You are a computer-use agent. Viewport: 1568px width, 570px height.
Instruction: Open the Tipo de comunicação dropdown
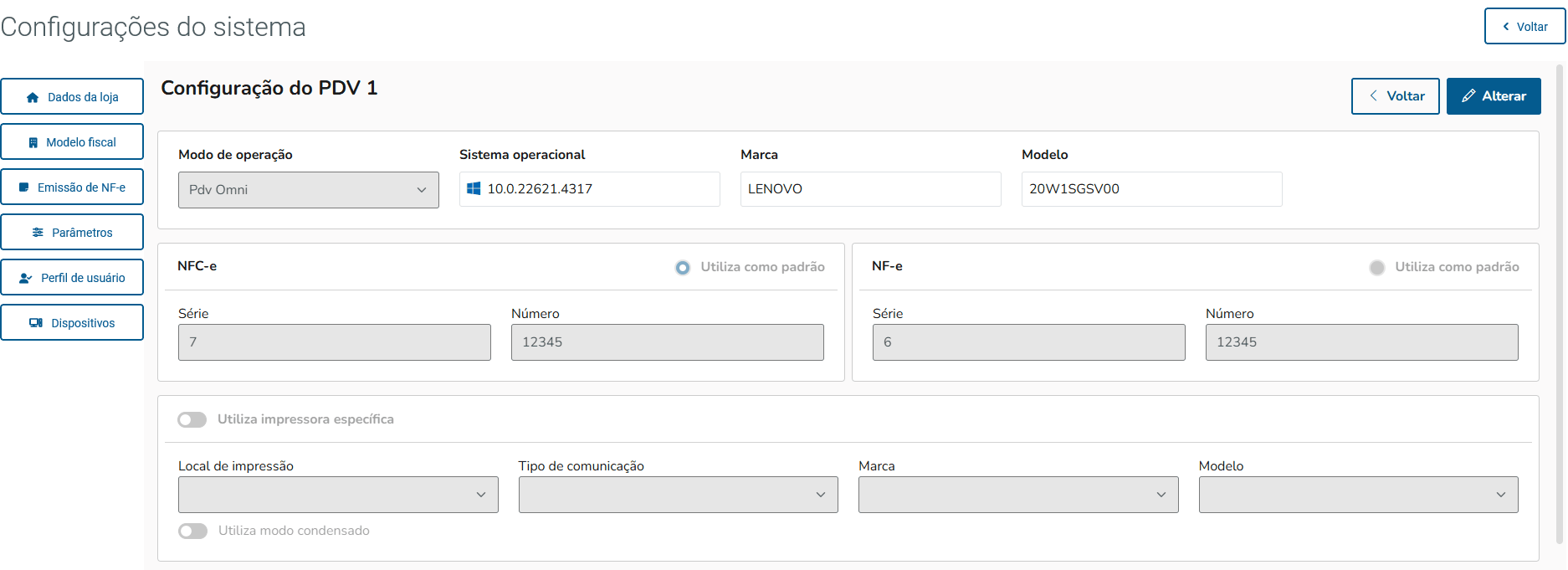coord(678,495)
